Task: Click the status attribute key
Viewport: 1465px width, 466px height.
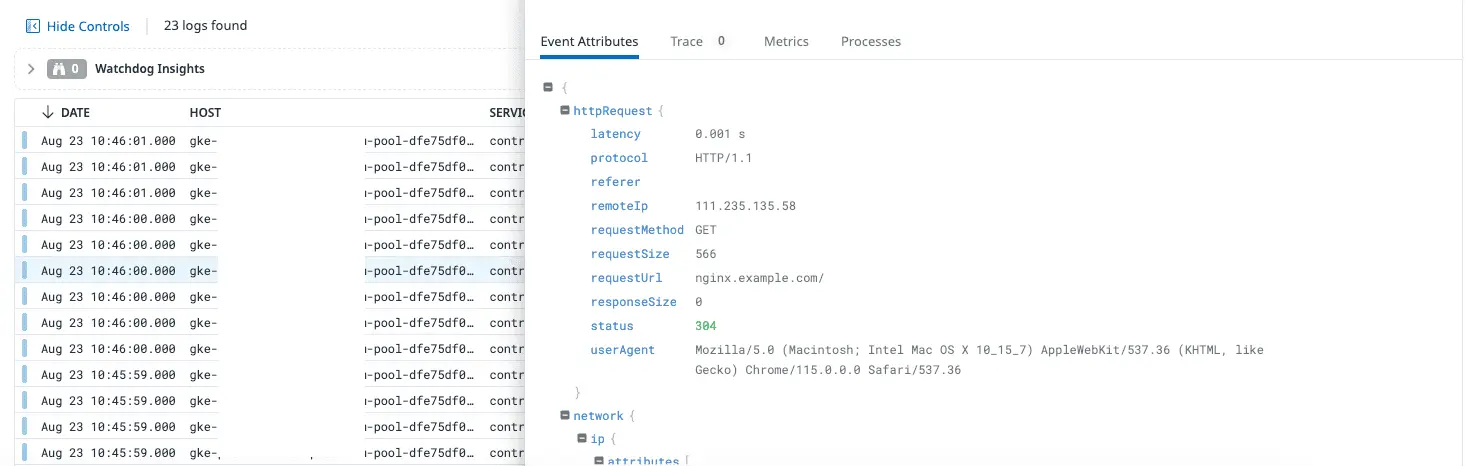Action: point(612,326)
